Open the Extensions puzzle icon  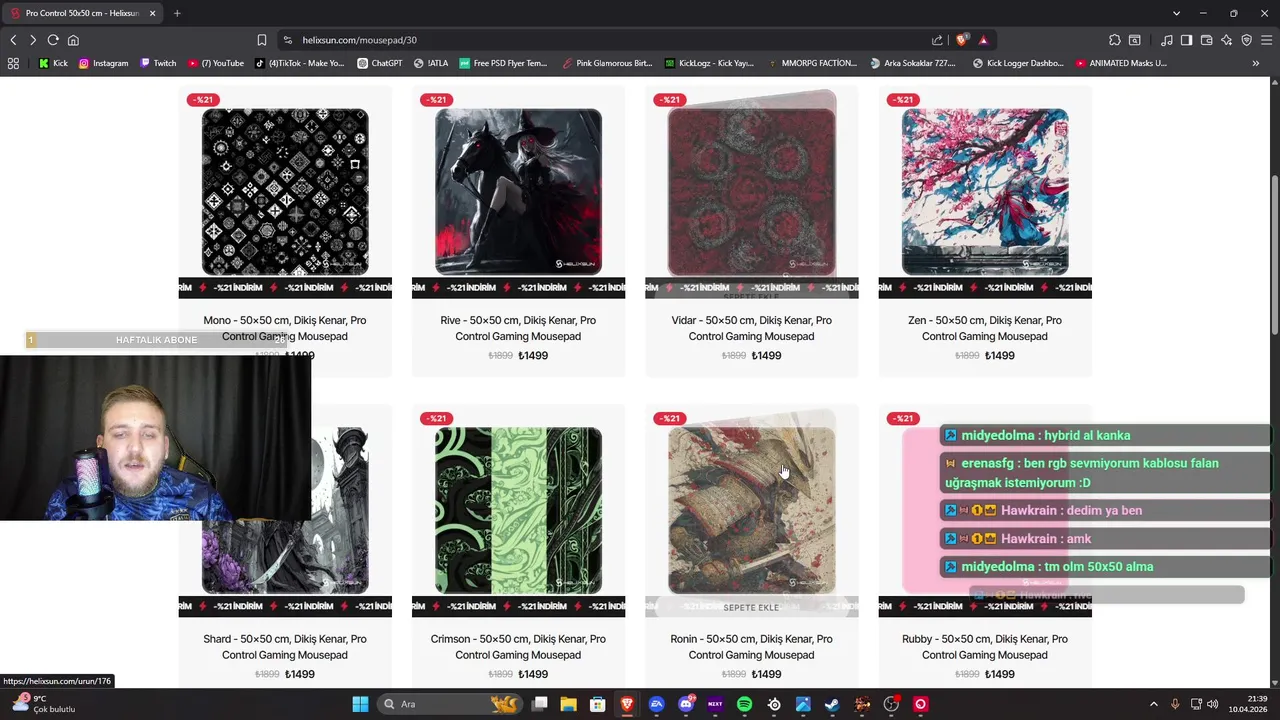pyautogui.click(x=1115, y=40)
